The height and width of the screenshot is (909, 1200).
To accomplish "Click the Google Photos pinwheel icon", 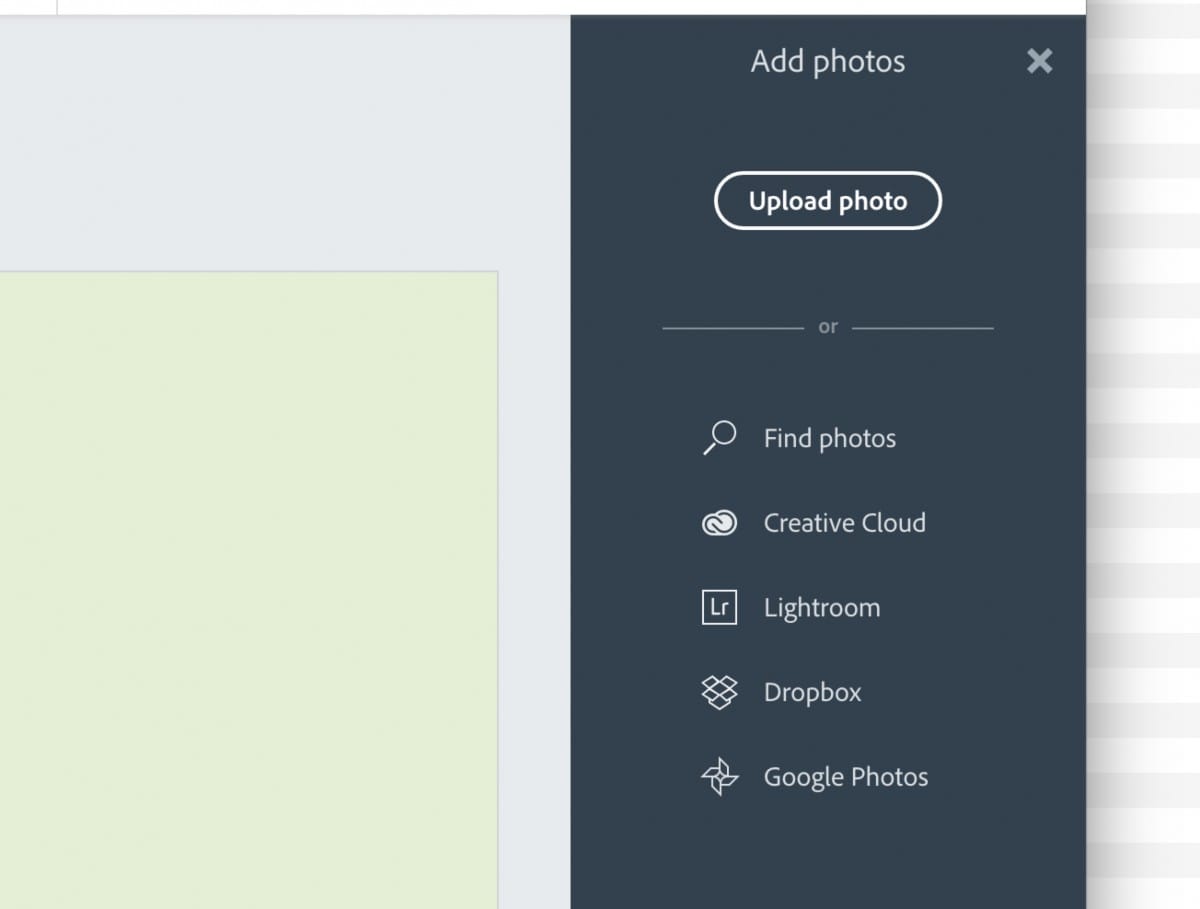I will [720, 777].
